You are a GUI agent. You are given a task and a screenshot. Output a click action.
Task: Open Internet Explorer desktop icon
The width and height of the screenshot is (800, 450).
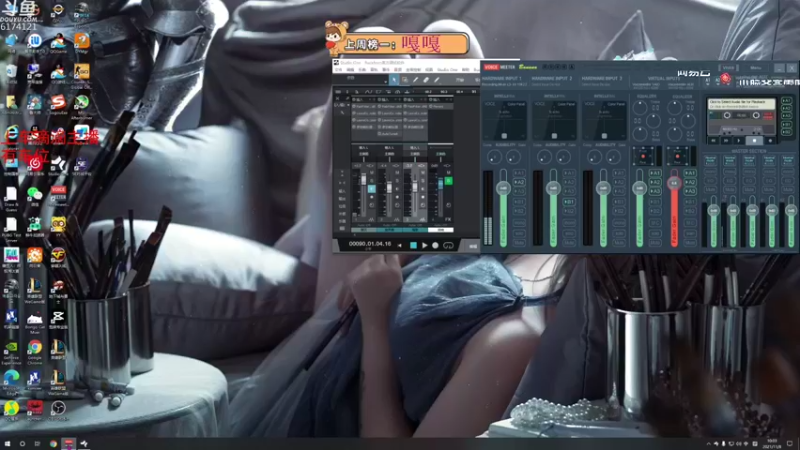click(x=11, y=134)
